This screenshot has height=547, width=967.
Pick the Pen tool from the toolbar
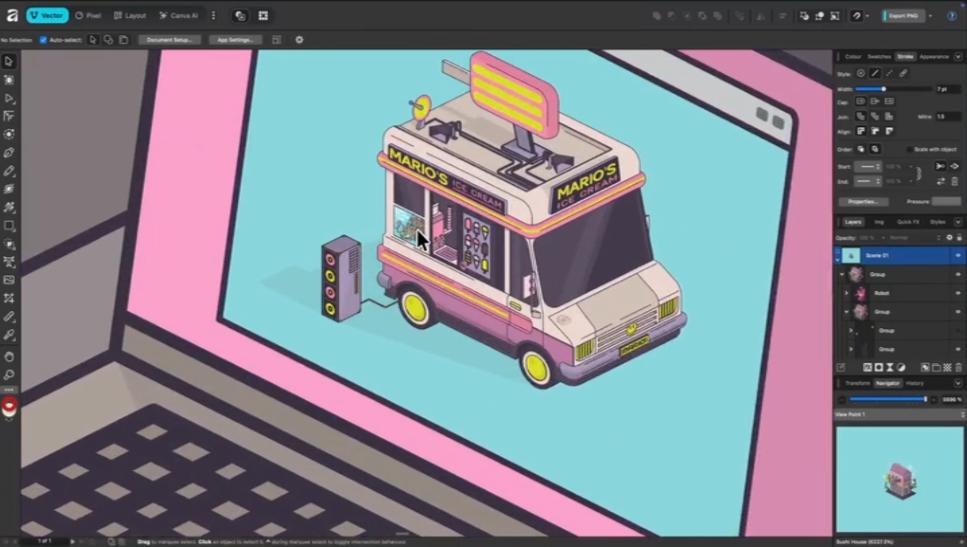(x=9, y=153)
